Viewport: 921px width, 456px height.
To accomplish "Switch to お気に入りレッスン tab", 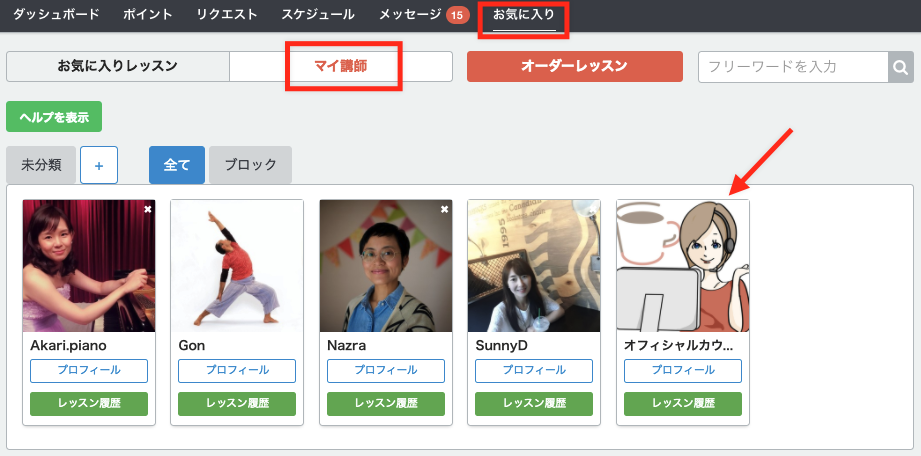I will (x=117, y=66).
